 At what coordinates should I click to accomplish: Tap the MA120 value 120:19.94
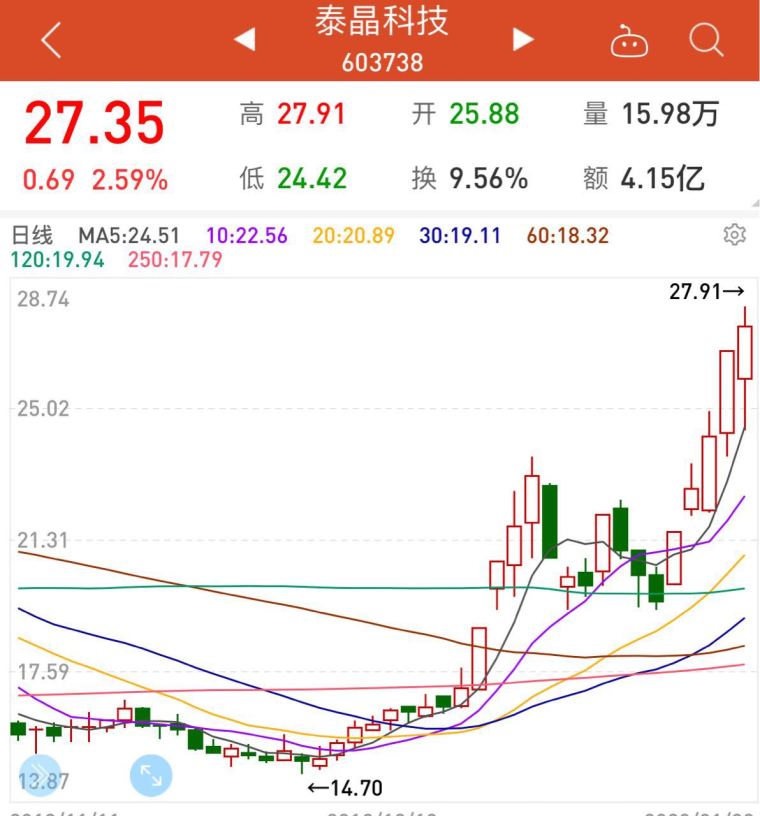click(57, 260)
